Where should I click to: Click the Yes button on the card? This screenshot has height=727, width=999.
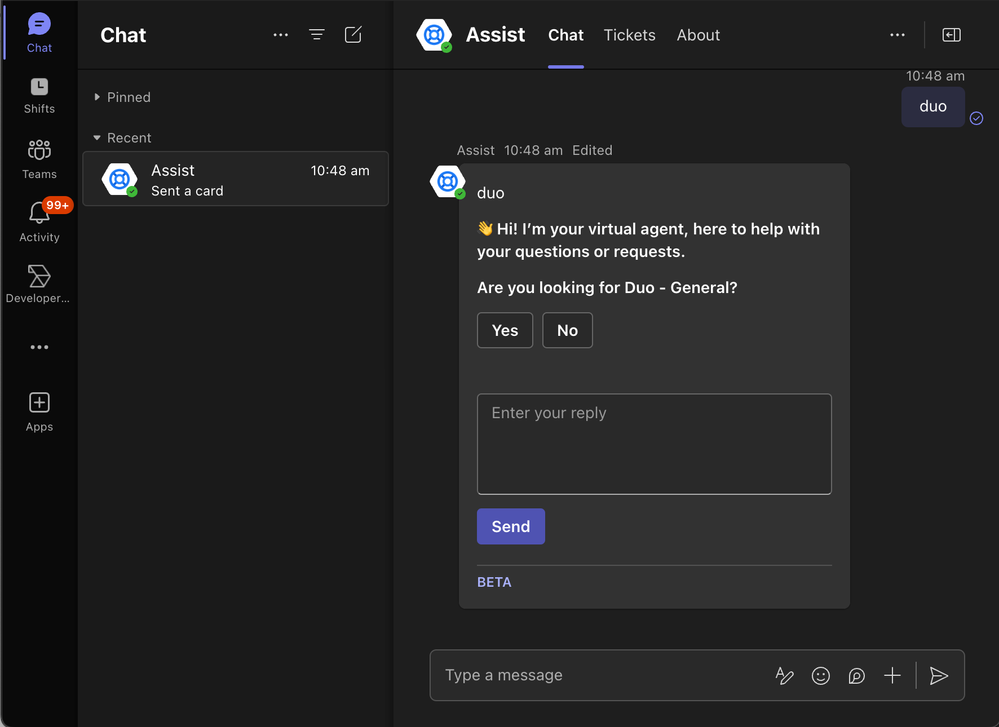(x=505, y=330)
